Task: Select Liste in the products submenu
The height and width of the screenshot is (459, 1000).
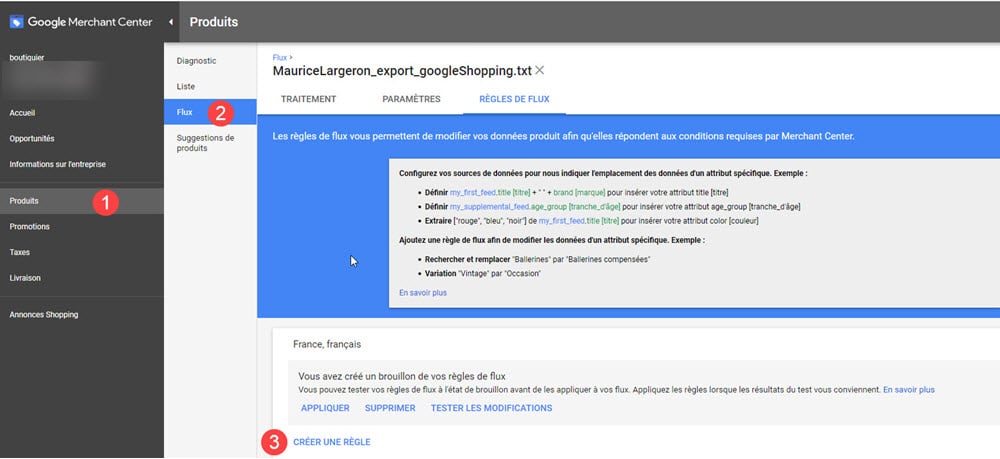Action: coord(186,87)
